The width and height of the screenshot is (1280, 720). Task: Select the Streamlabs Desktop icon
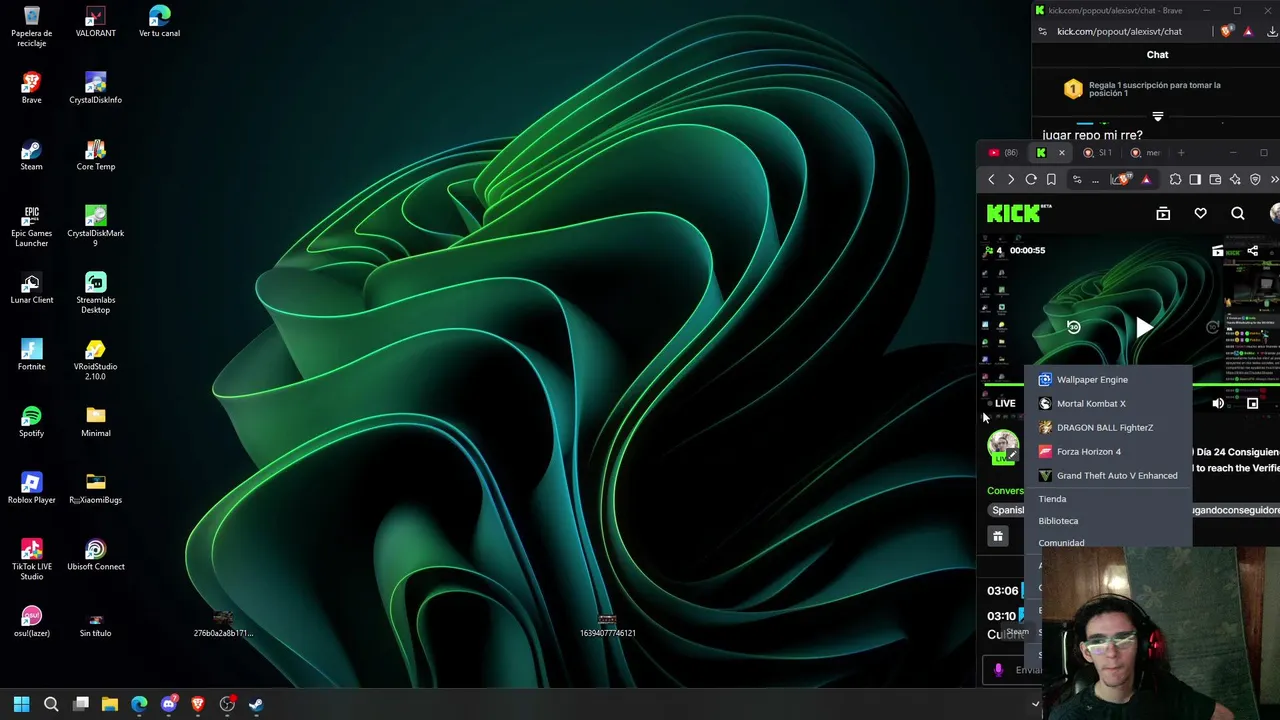click(95, 293)
